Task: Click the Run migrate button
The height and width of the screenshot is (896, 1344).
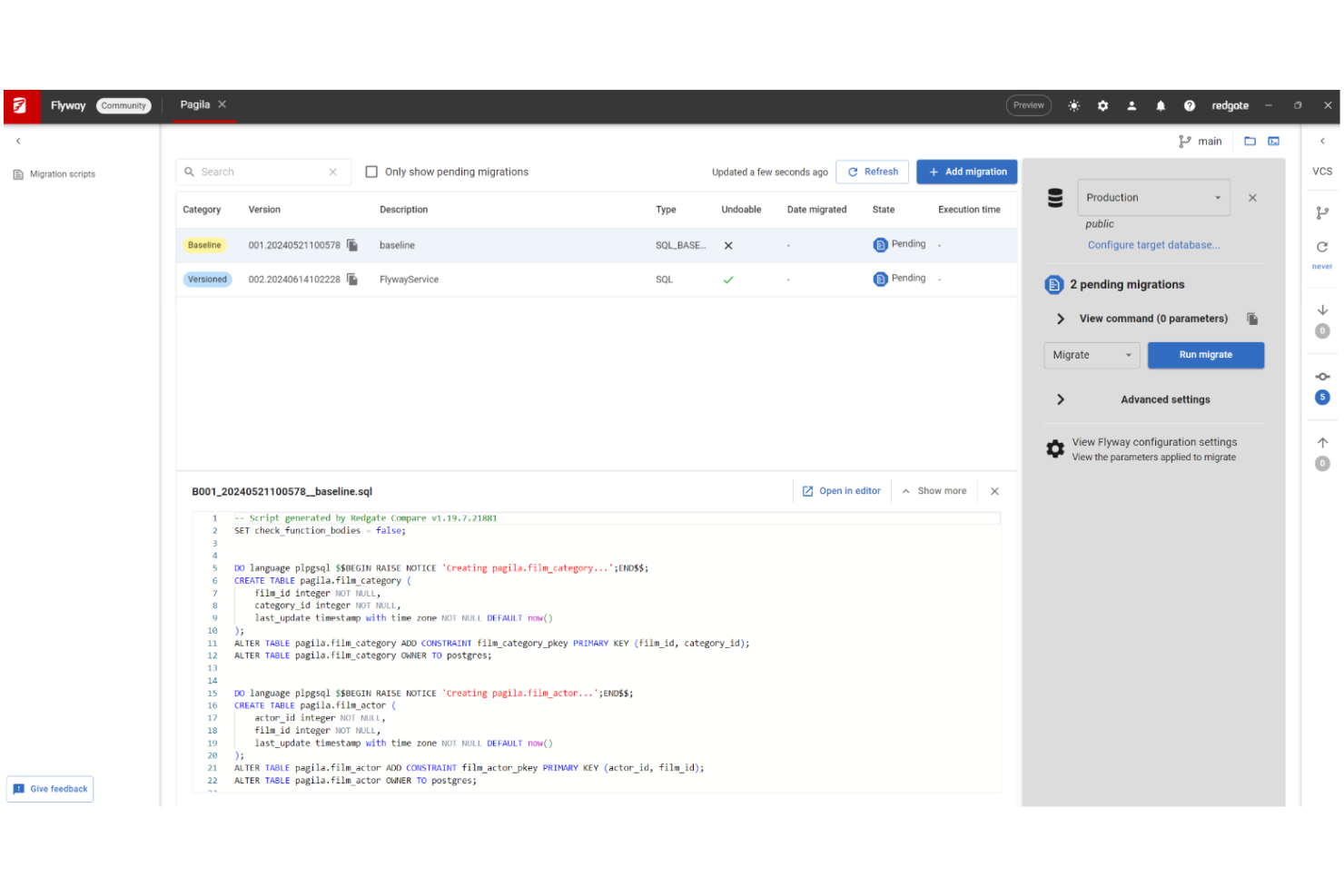Action: tap(1205, 354)
